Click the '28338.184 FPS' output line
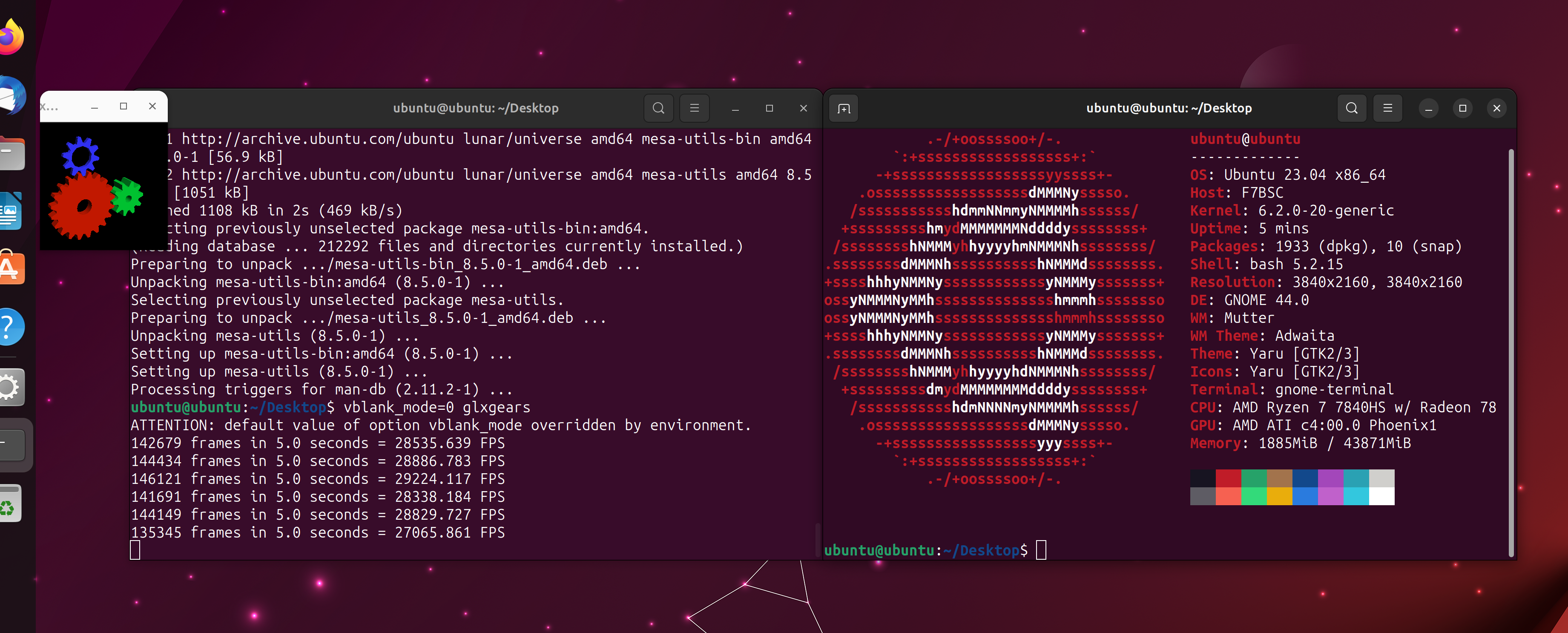The image size is (1568, 633). click(x=318, y=497)
